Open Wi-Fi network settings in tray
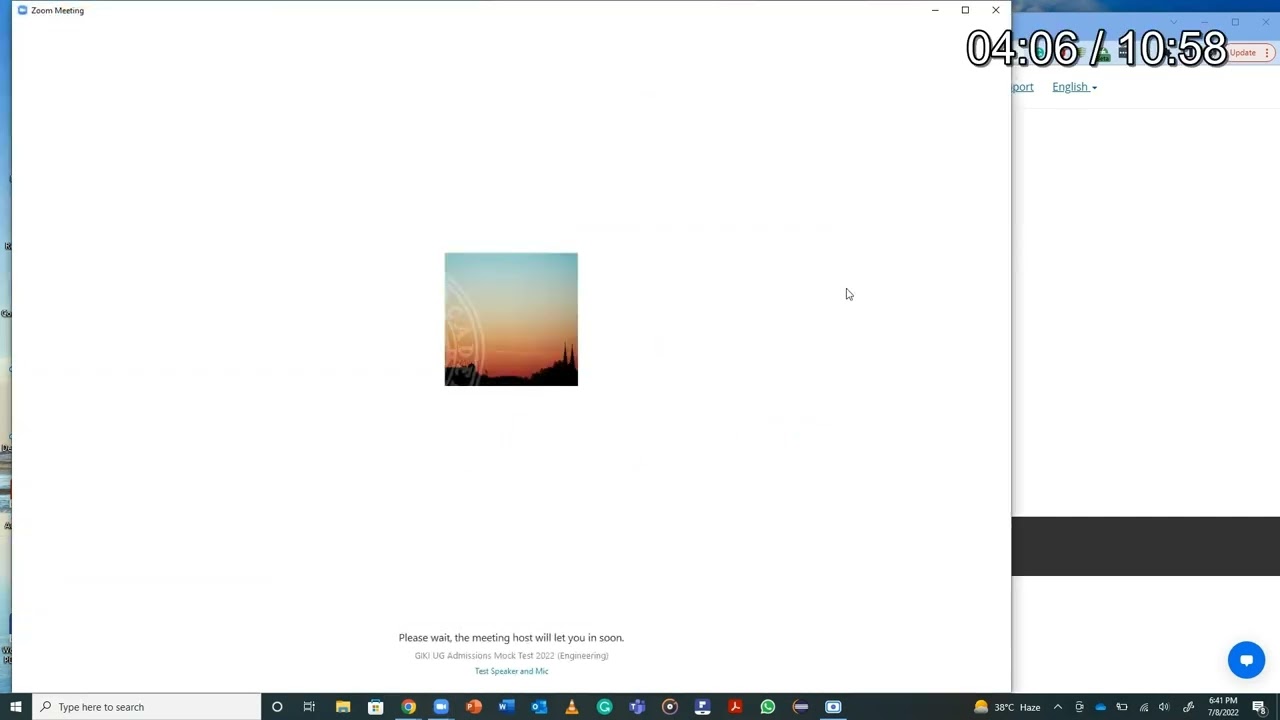 1144,707
